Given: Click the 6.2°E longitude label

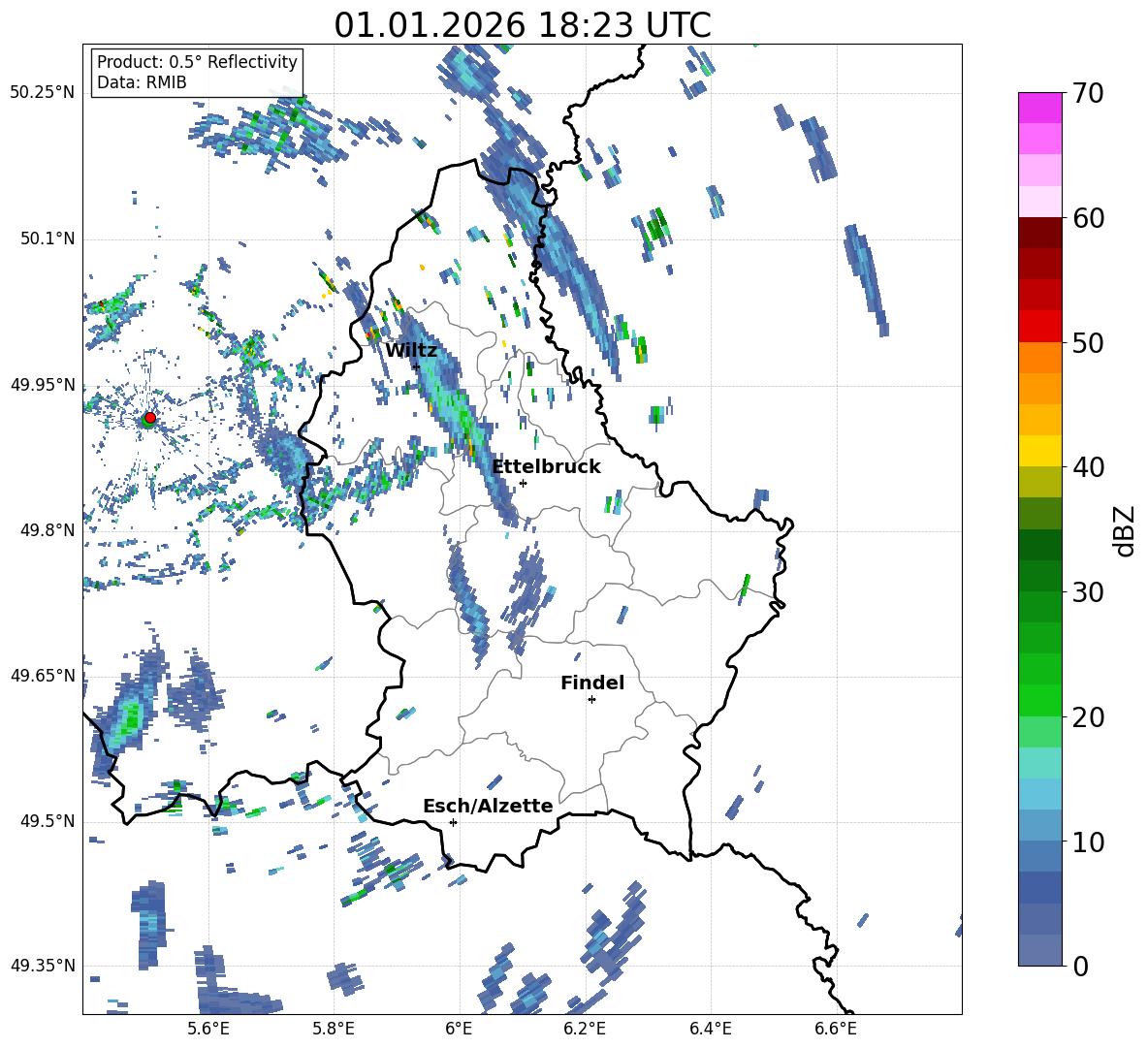Looking at the screenshot, I should point(585,1030).
